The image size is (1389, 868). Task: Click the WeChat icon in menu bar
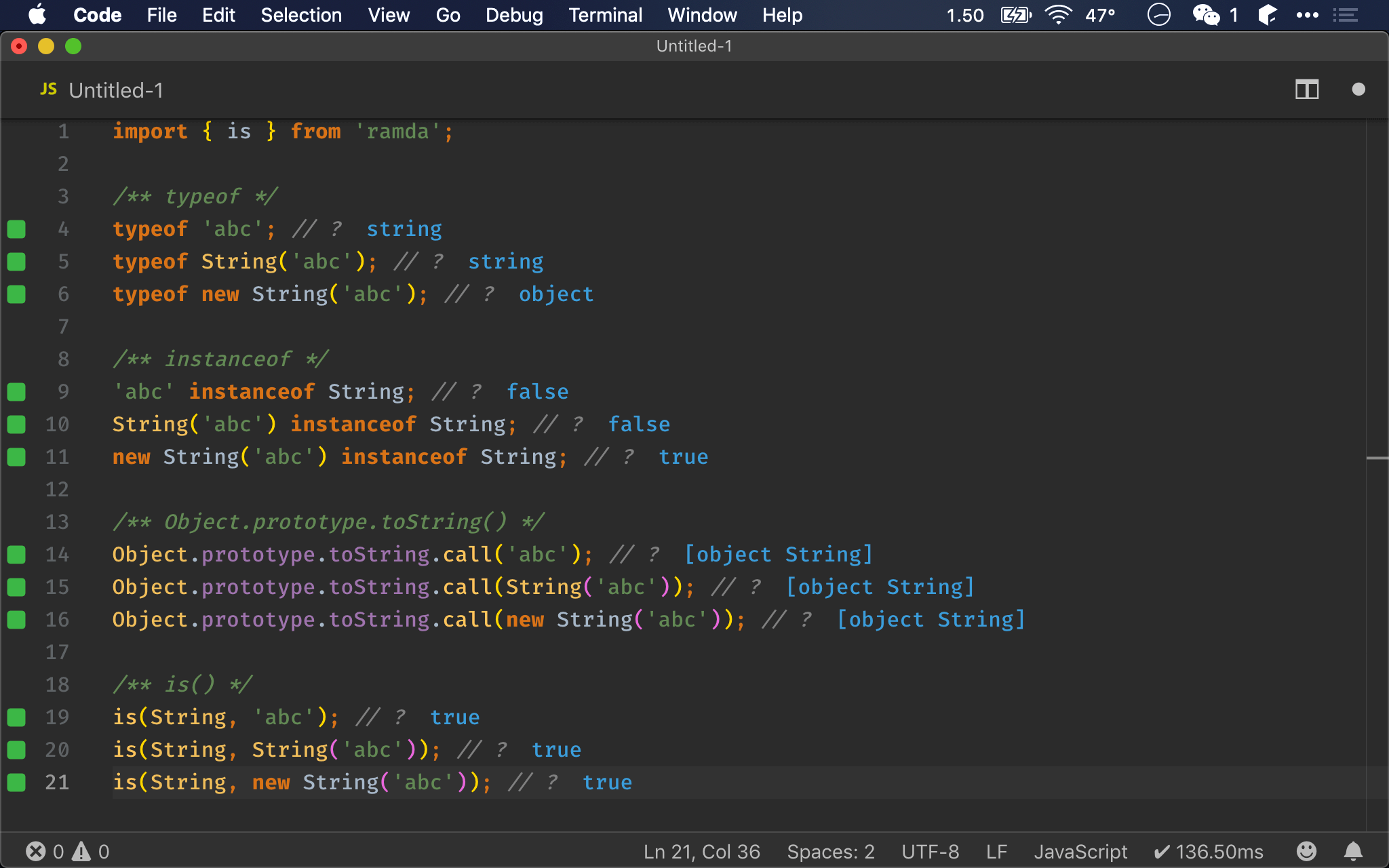tap(1206, 15)
